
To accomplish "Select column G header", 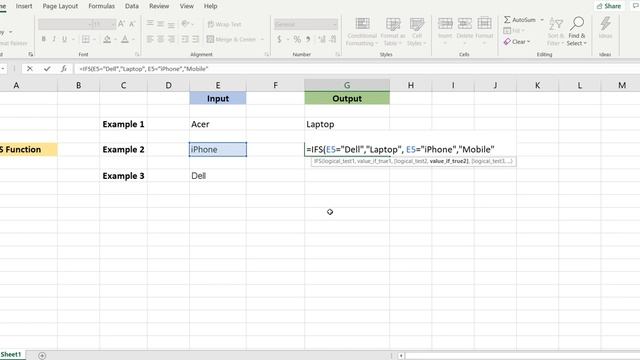I will point(347,85).
